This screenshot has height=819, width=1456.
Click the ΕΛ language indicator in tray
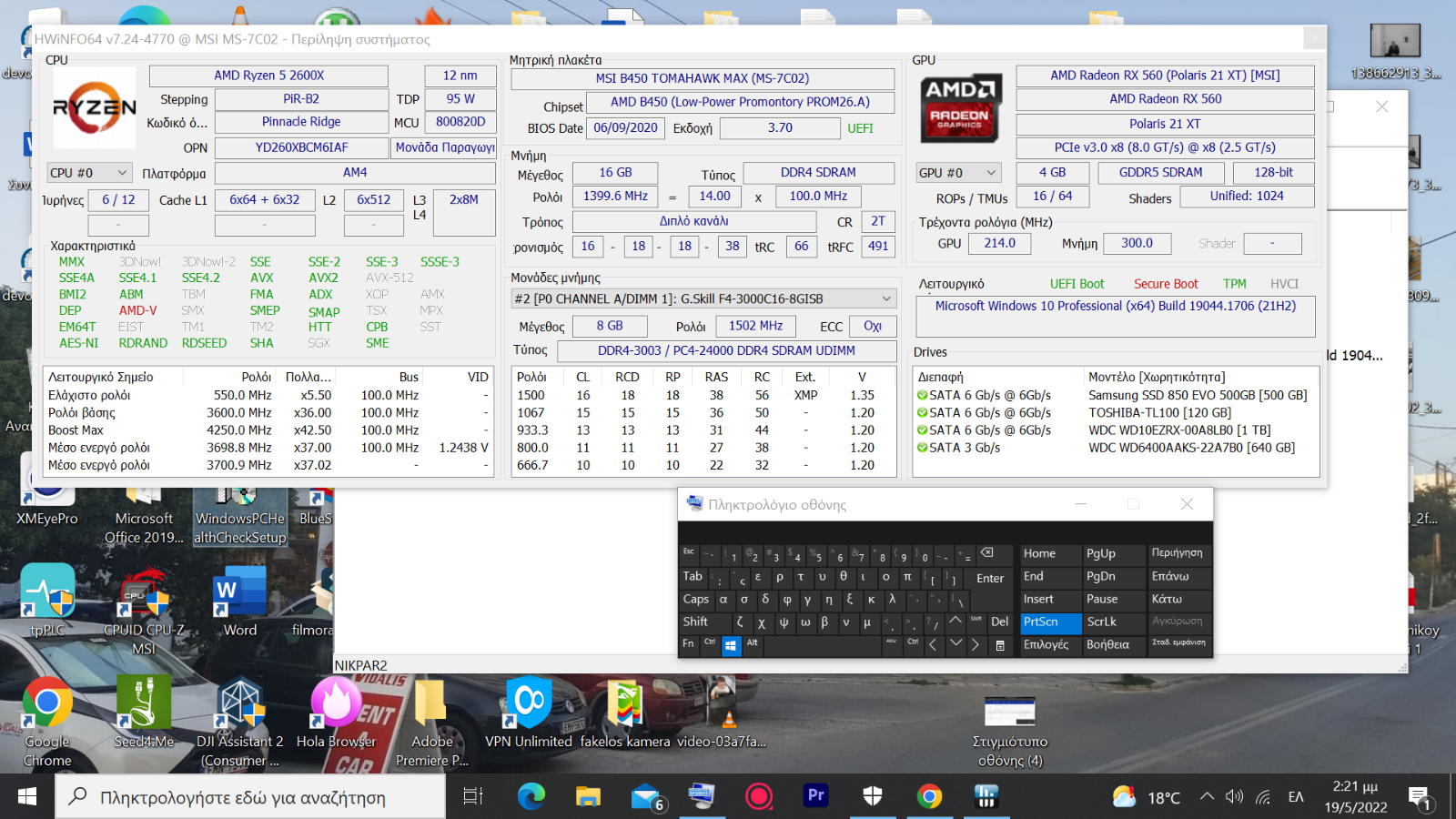pos(1296,797)
